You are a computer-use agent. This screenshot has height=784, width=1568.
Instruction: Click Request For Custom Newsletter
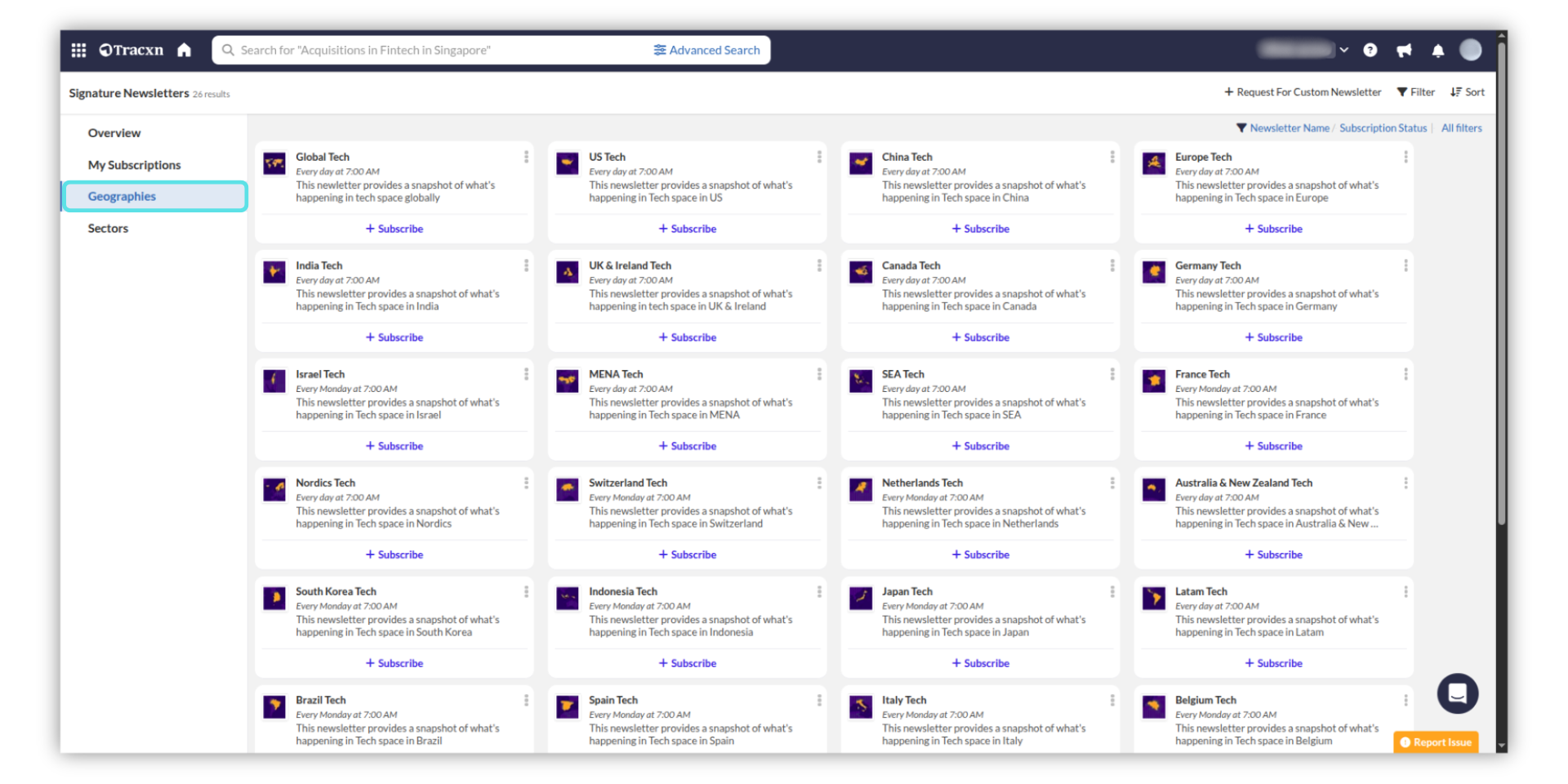pos(1303,92)
